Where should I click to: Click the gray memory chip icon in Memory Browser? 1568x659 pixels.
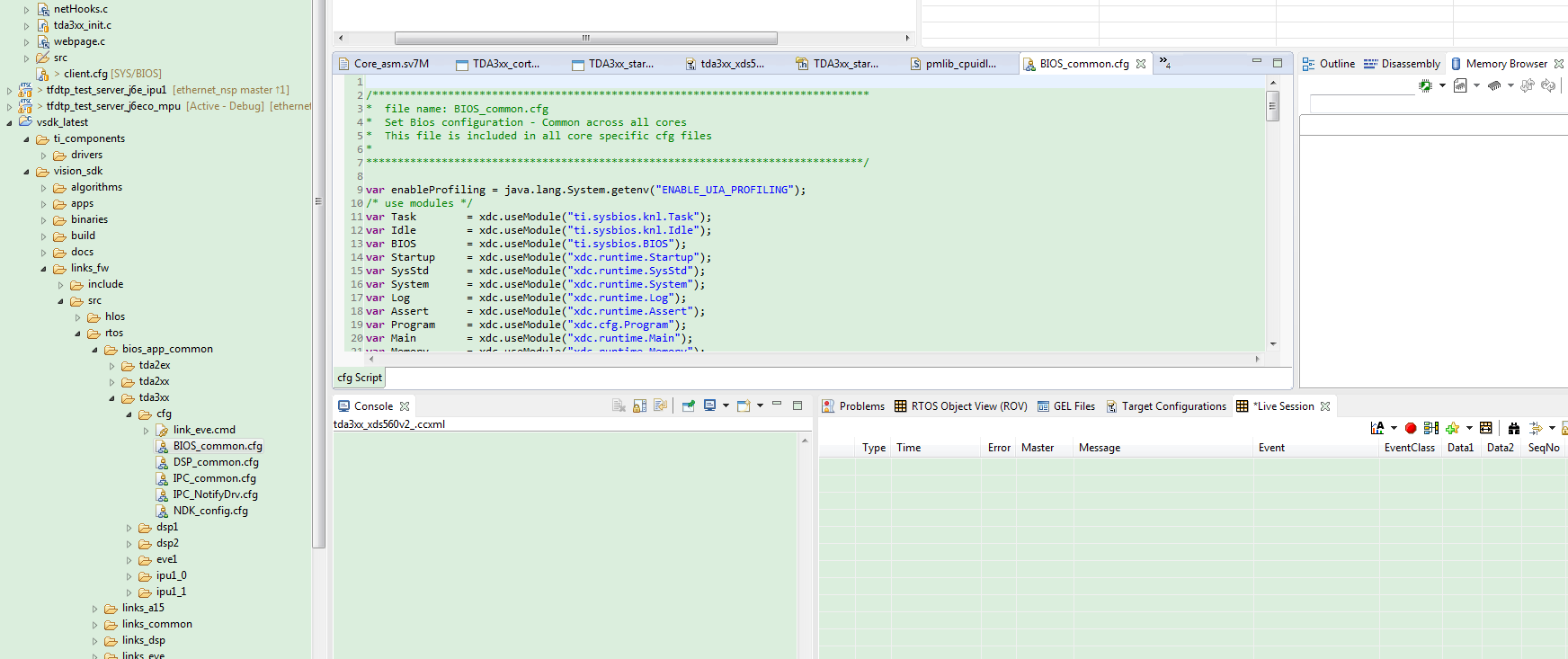click(x=1494, y=85)
